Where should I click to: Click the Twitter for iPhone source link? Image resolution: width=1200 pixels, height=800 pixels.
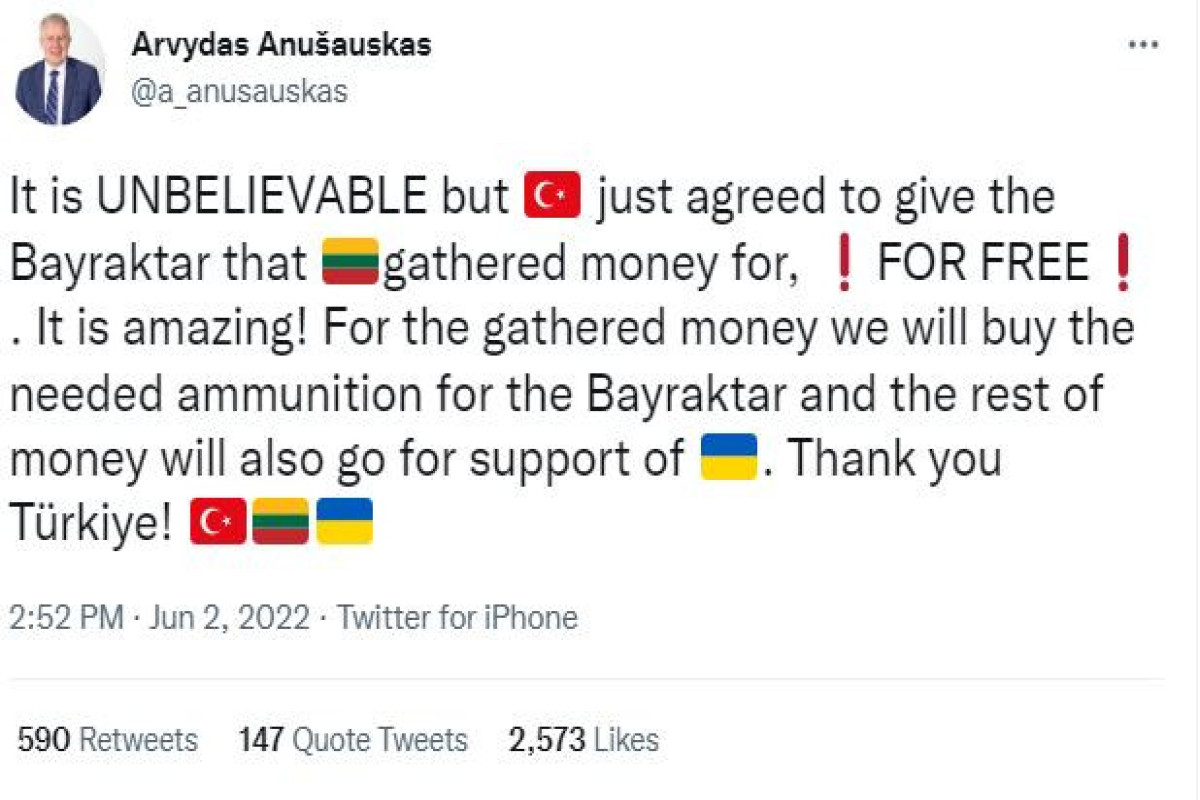coord(457,617)
